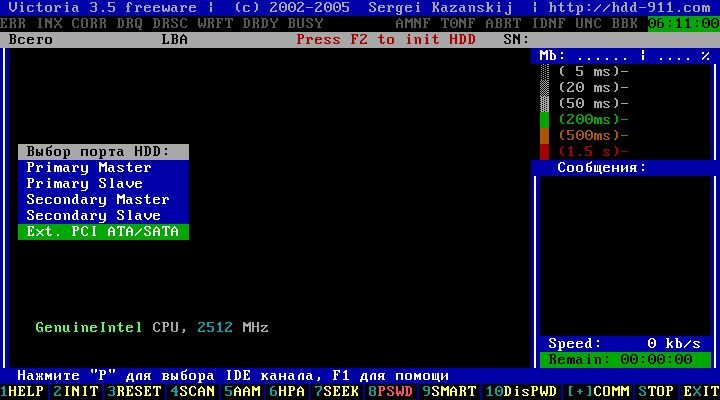This screenshot has width=720, height=400.
Task: Choose Secondary Master port
Action: click(x=103, y=200)
